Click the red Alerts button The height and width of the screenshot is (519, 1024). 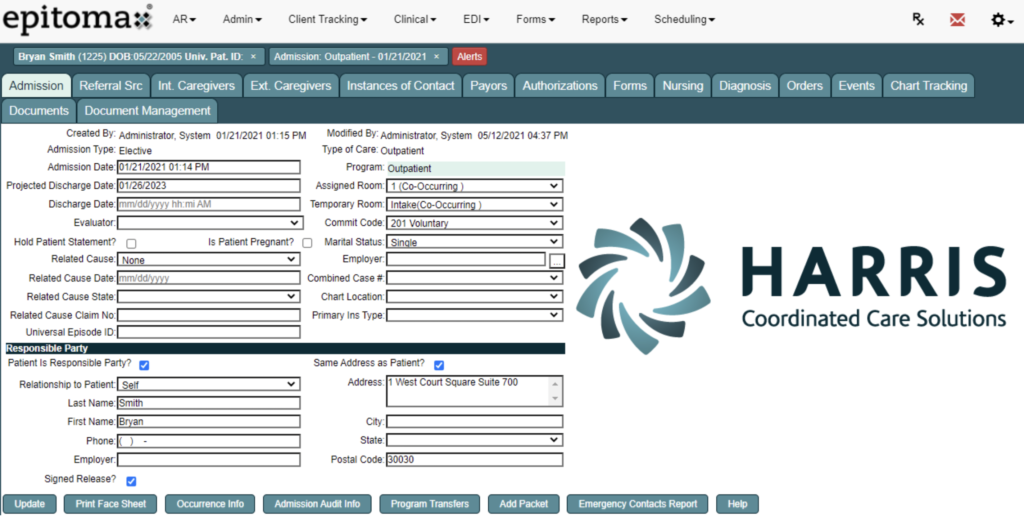pos(470,57)
